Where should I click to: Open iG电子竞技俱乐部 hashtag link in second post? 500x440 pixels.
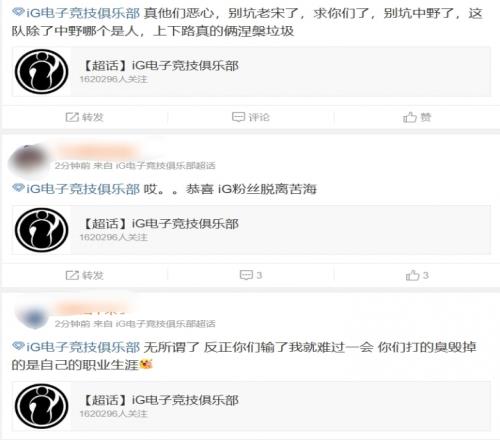(83, 189)
